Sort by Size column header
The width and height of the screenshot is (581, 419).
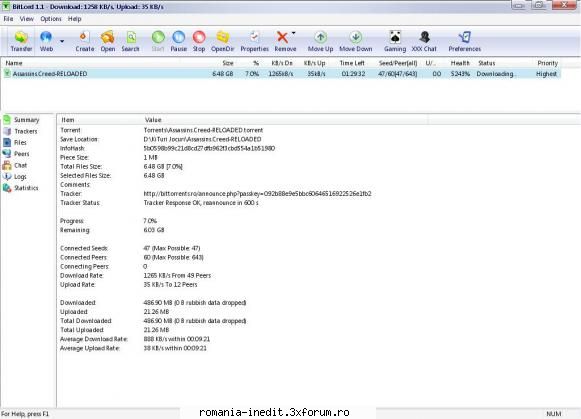(228, 63)
